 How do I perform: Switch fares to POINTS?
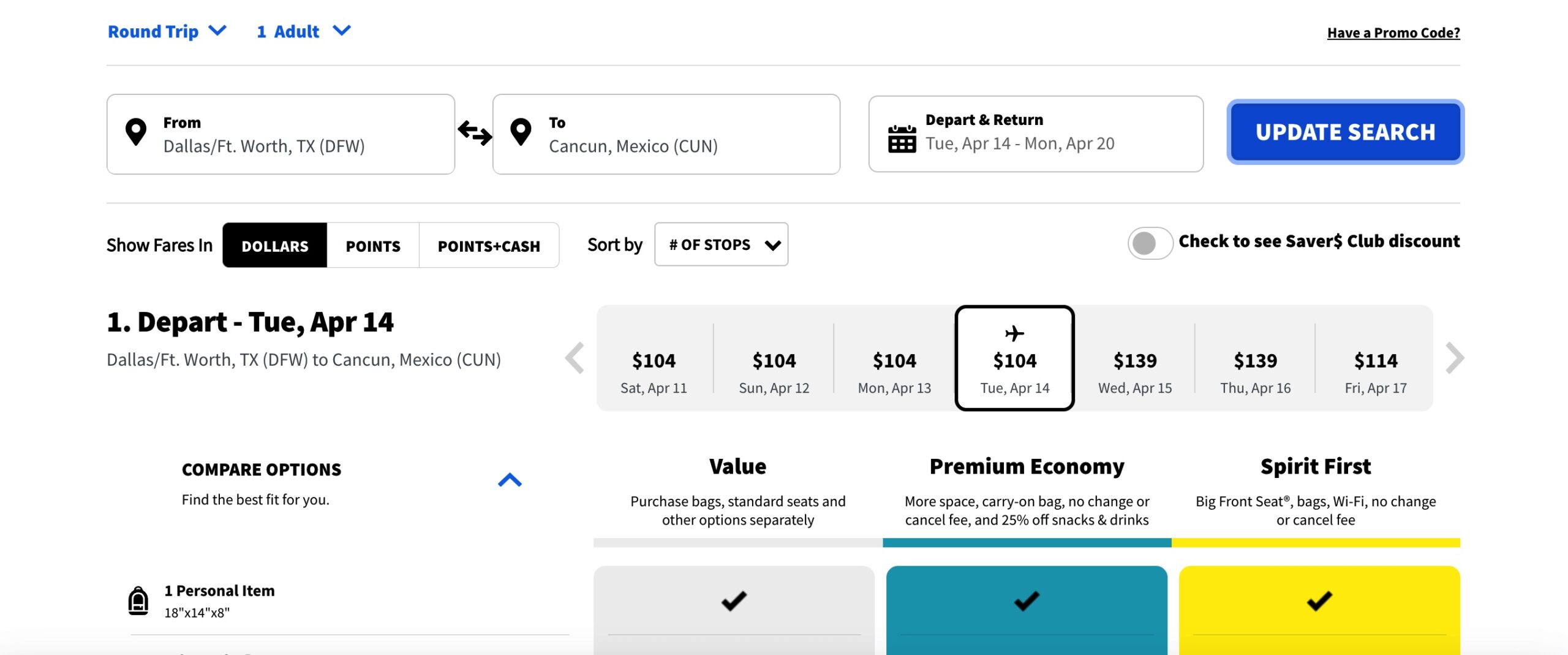(372, 245)
